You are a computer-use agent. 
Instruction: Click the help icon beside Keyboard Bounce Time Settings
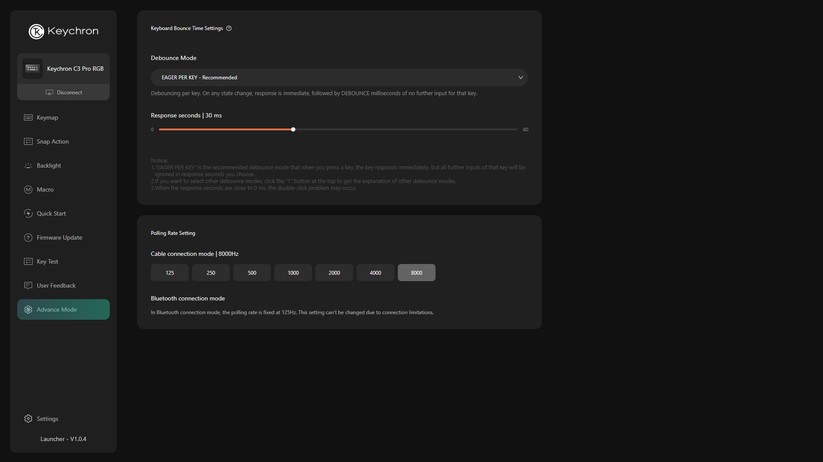click(229, 28)
